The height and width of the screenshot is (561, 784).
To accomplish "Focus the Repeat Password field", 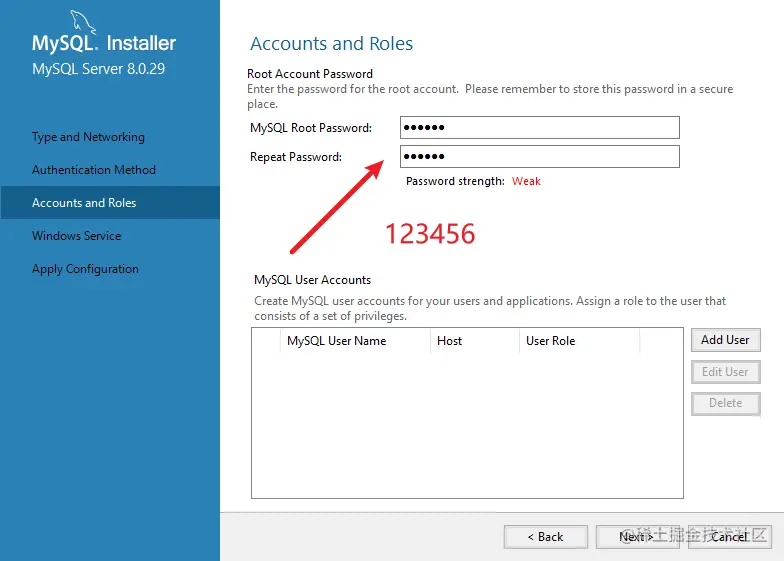I will (540, 156).
